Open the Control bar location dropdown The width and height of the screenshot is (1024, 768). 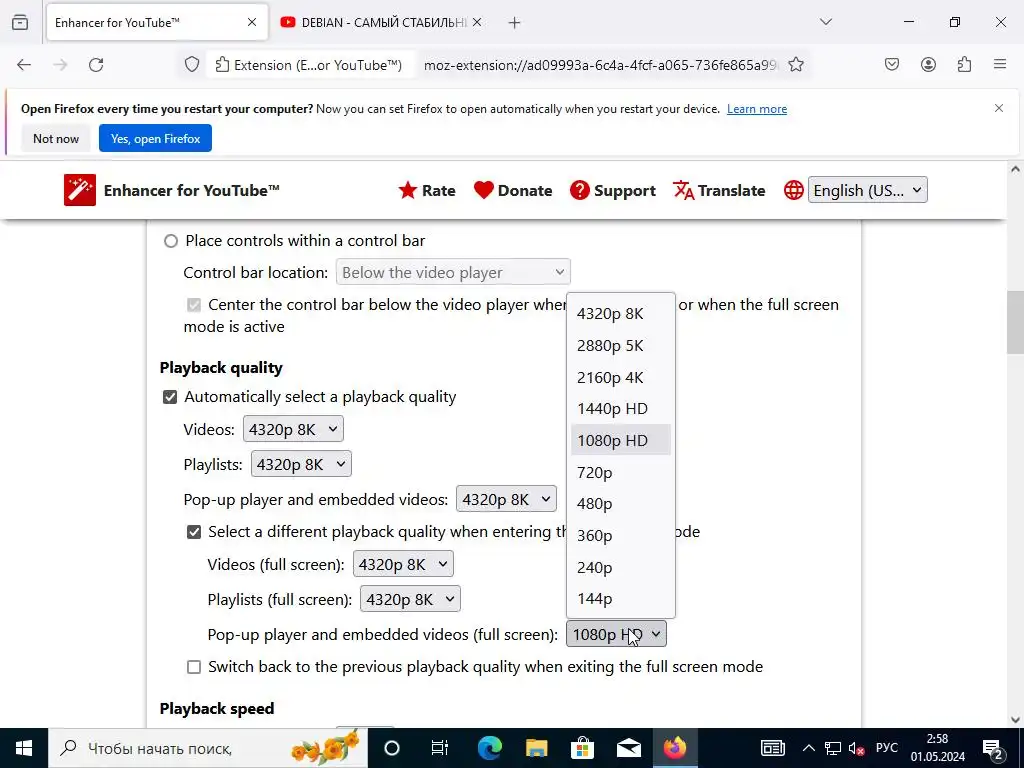(x=453, y=272)
